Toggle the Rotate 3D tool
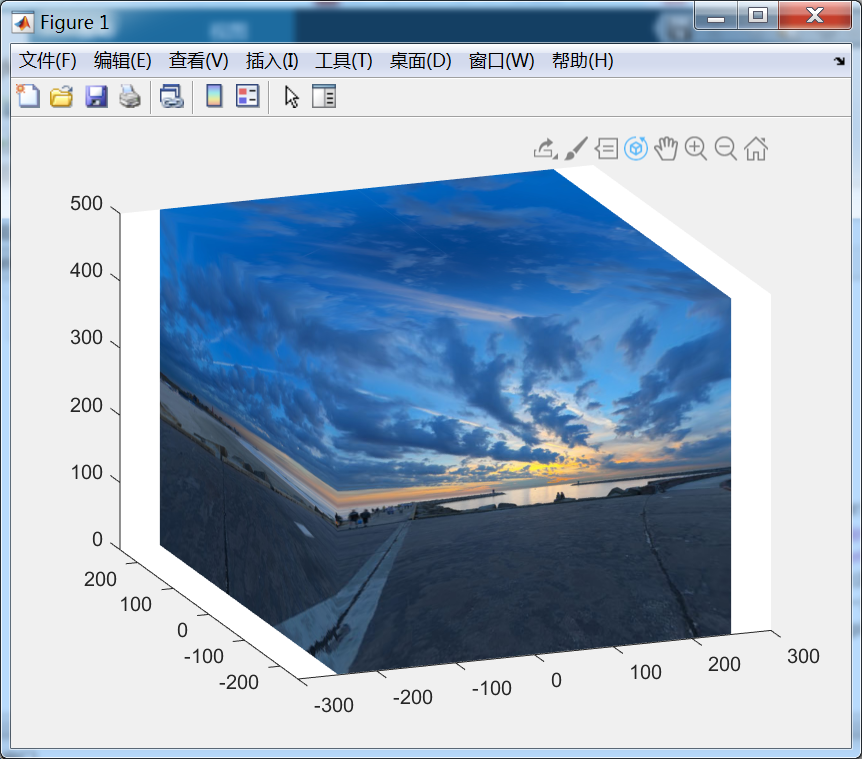 (636, 148)
